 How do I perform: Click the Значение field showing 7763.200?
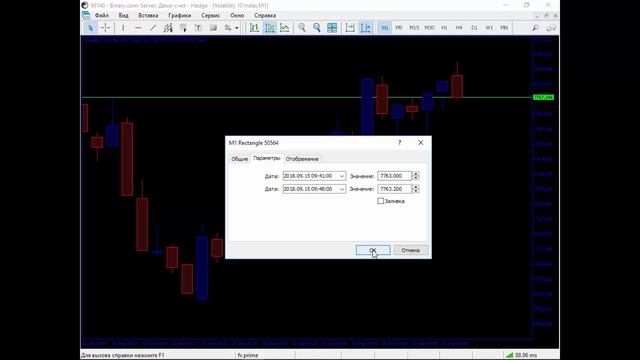click(395, 189)
